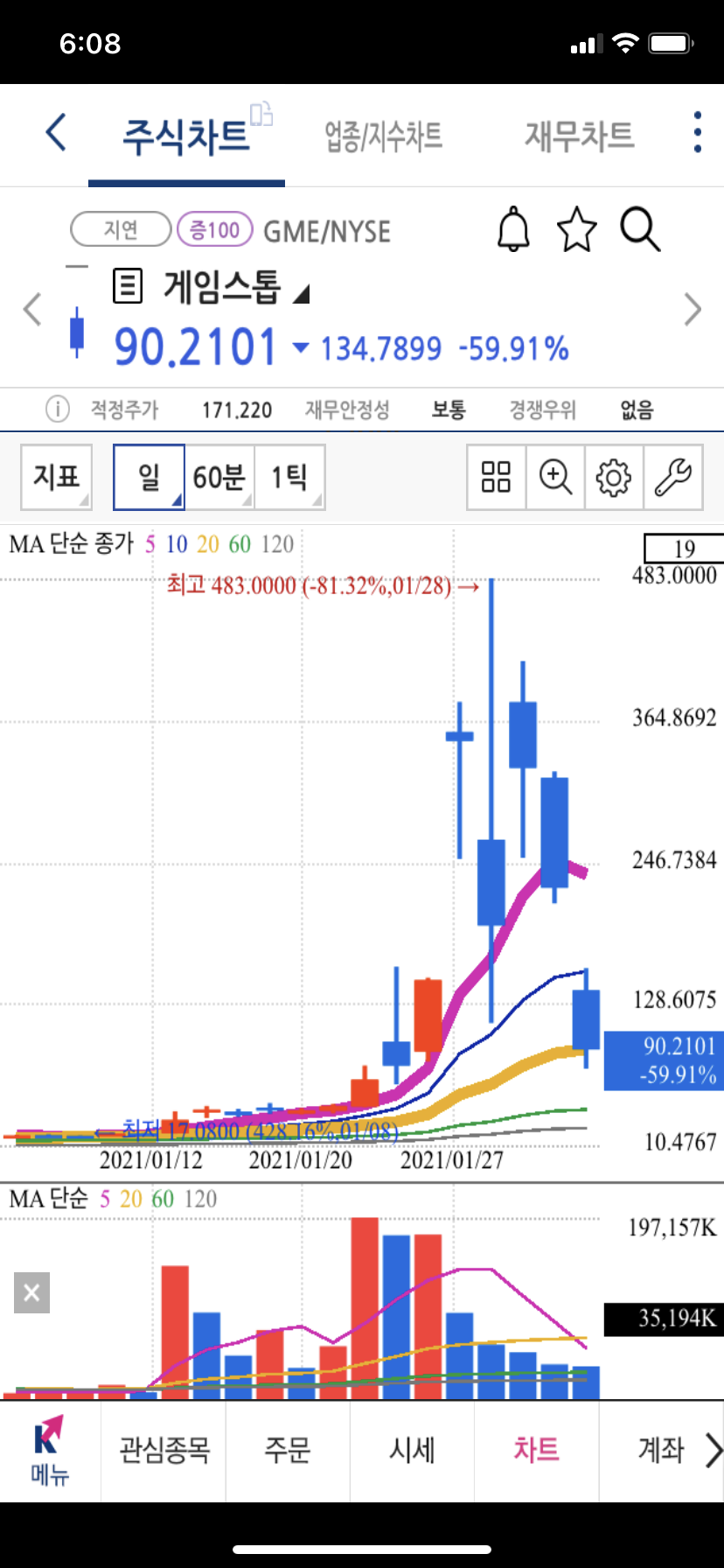724x1568 pixels.
Task: Select 1틱 tick period
Action: (x=289, y=477)
